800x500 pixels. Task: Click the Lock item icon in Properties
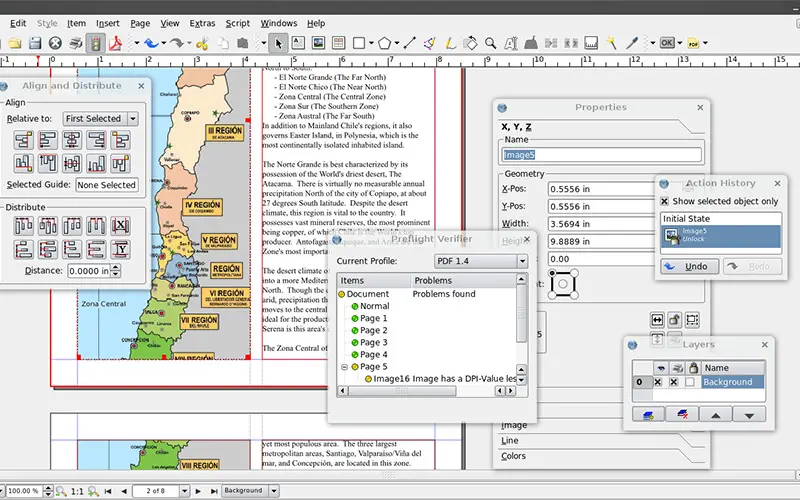pos(674,320)
